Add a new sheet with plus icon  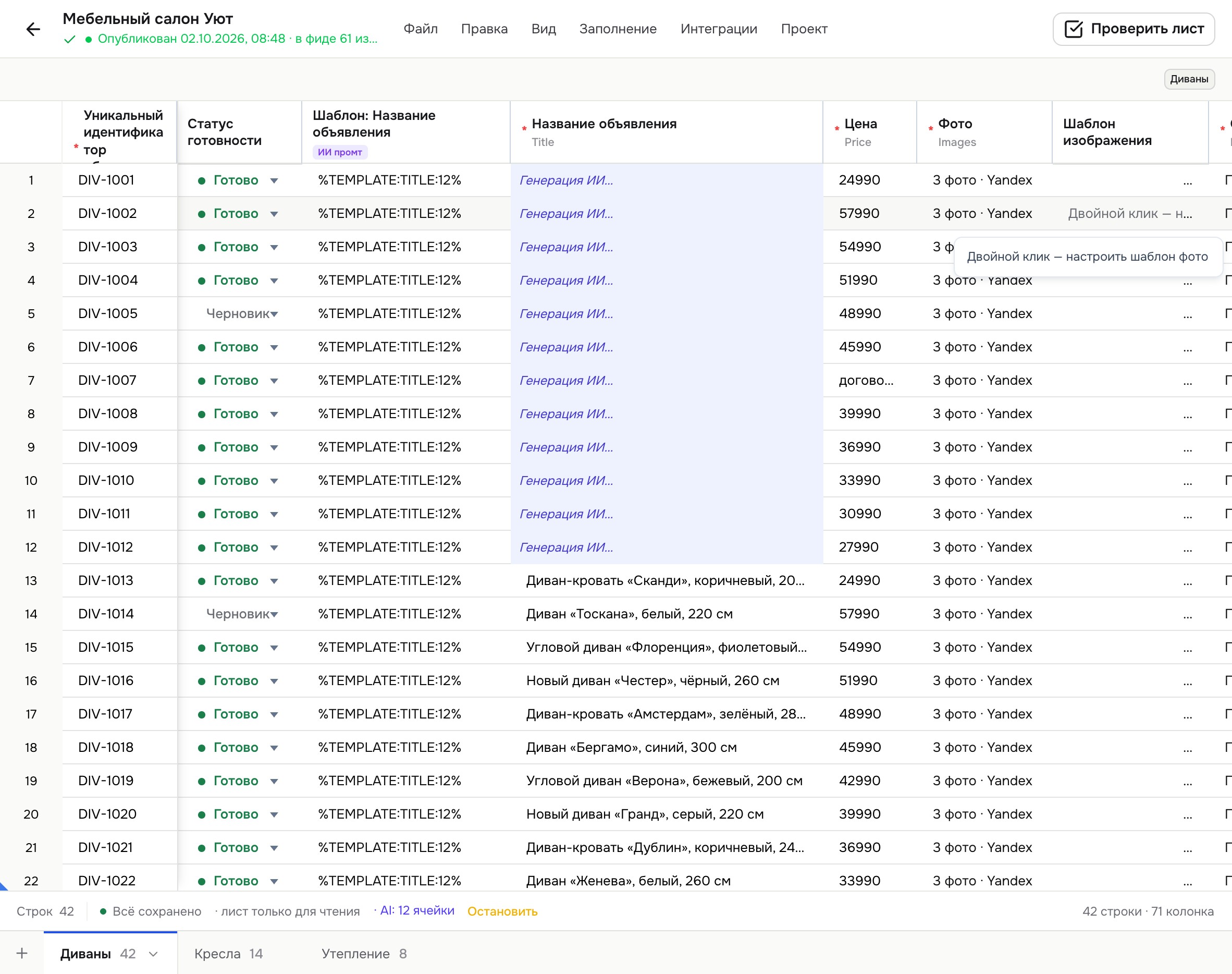coord(22,953)
